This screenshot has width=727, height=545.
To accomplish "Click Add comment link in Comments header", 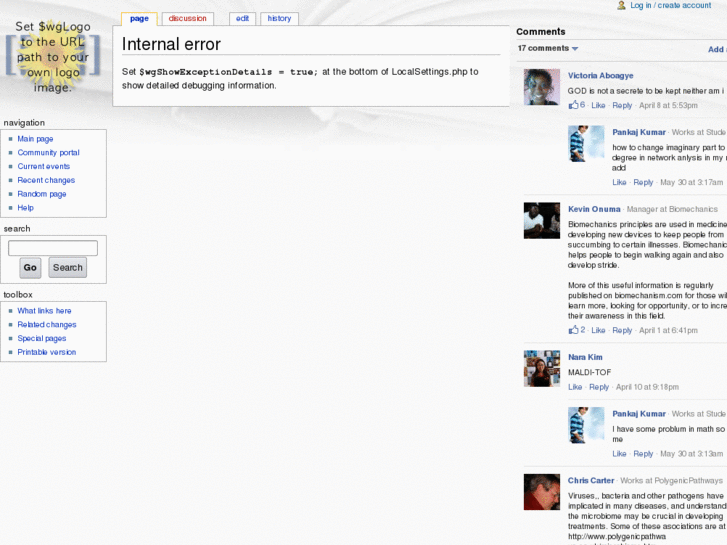I will tap(717, 49).
